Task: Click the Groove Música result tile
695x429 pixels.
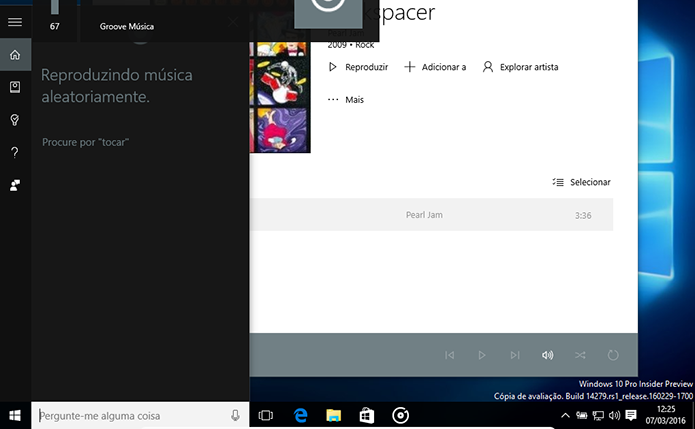Action: [x=127, y=27]
